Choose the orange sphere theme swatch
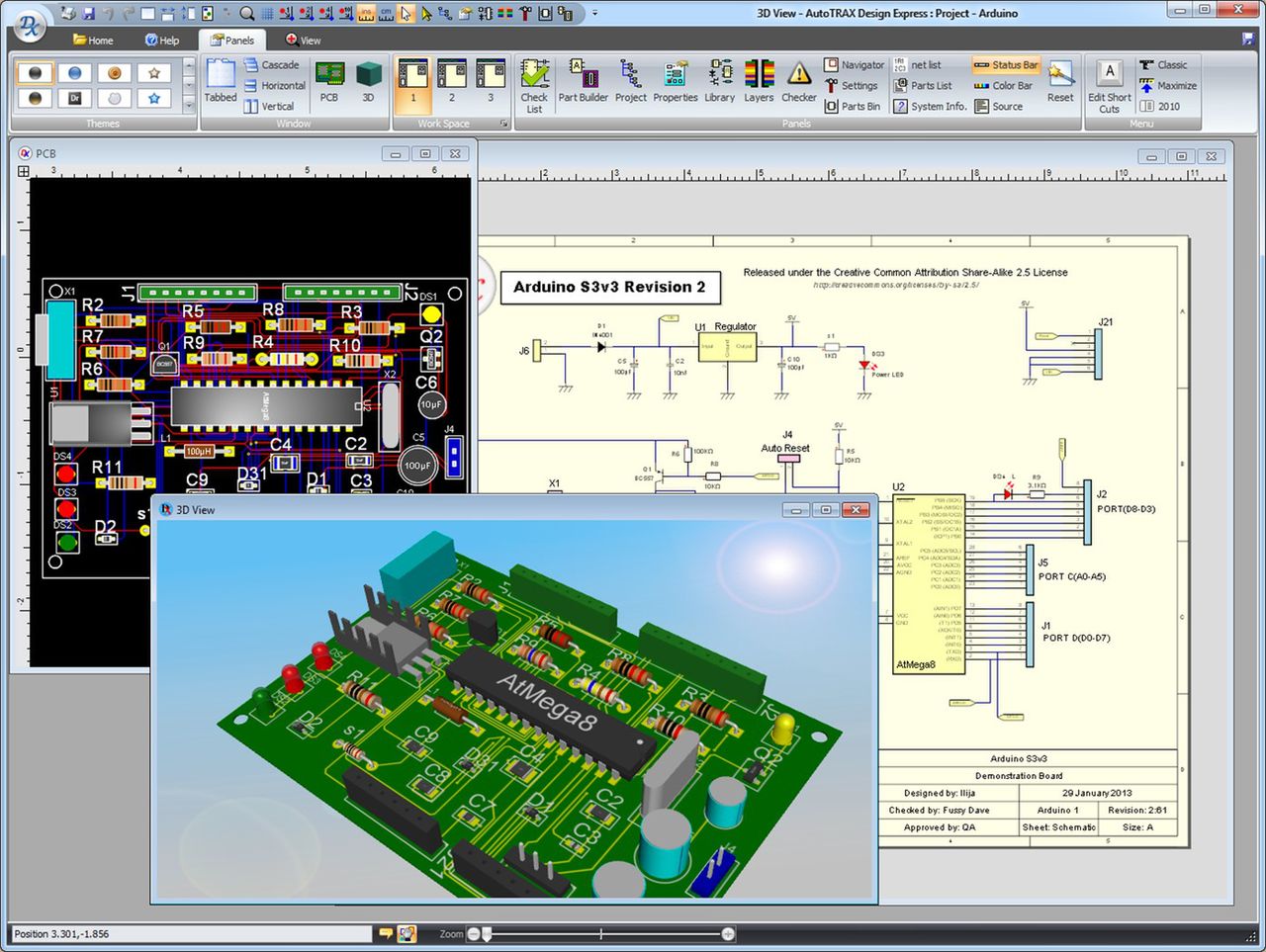Screen dimensions: 1266x952 click(114, 73)
